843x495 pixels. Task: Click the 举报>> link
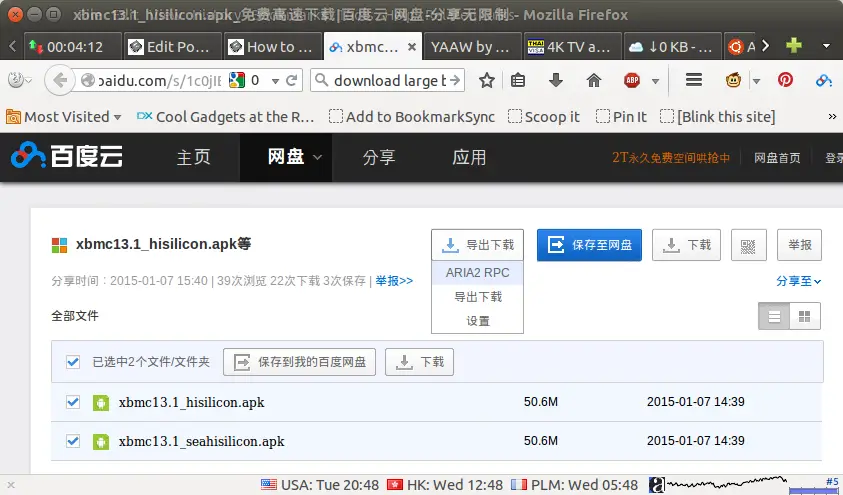pos(394,281)
